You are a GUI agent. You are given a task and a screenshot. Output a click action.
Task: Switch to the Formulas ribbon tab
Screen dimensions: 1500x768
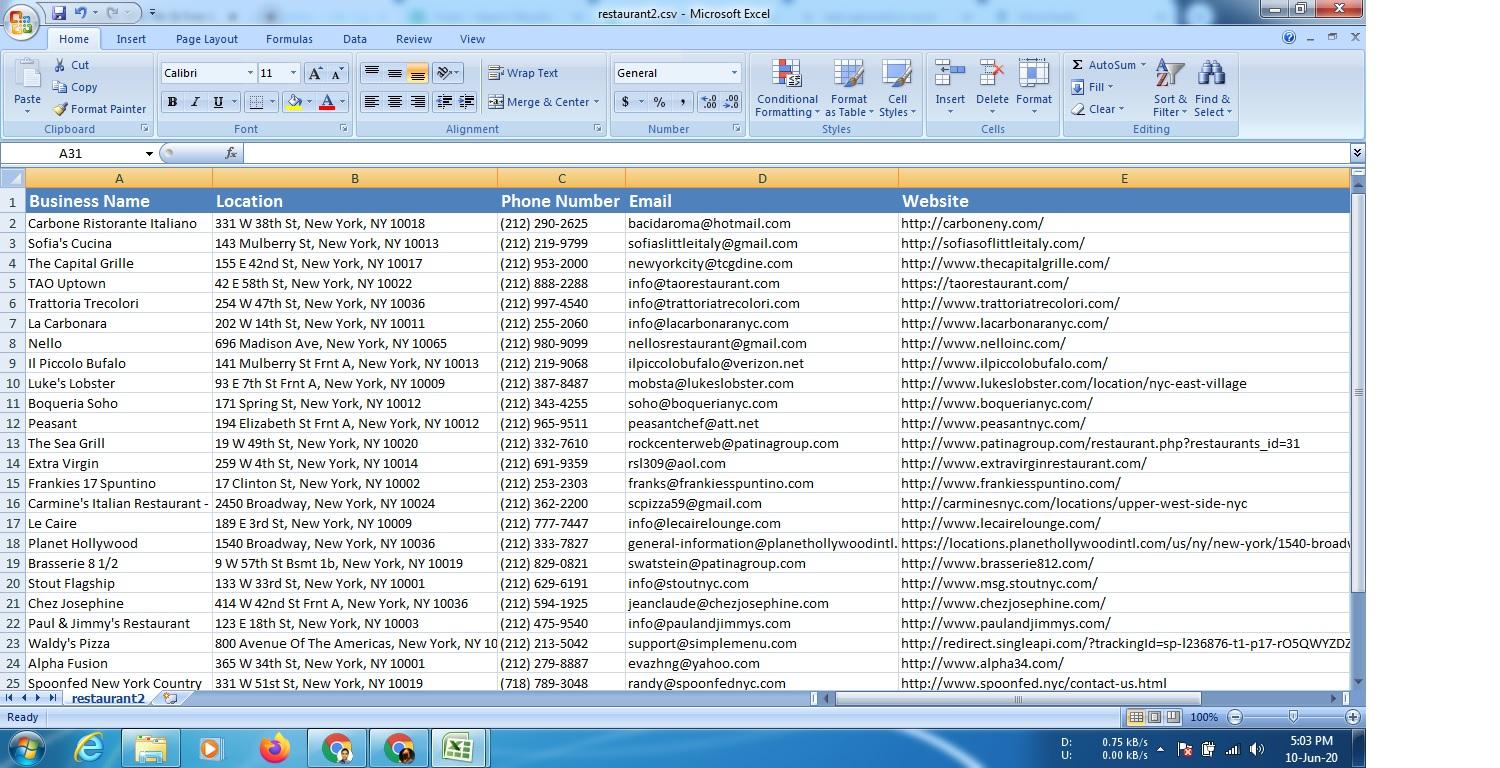(289, 39)
